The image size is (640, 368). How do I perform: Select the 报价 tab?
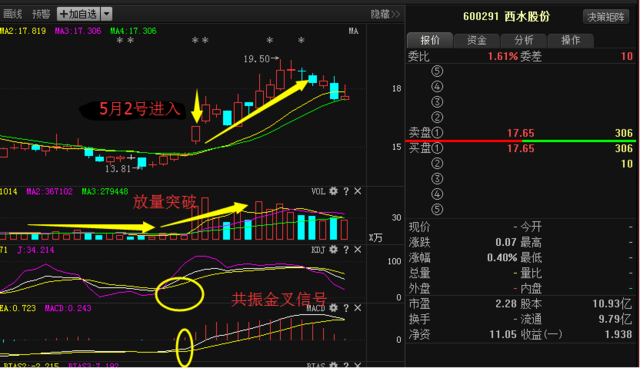coord(430,40)
